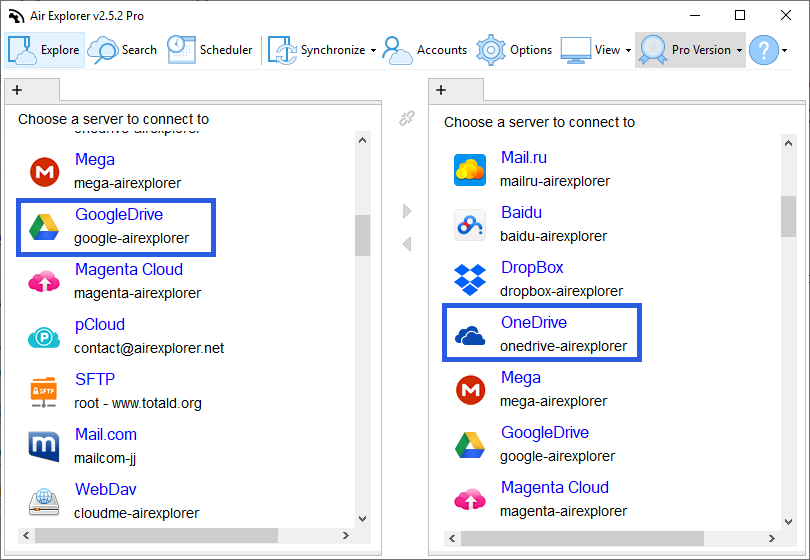
Task: Open the GoogleDrive link in right pane
Action: (x=545, y=432)
